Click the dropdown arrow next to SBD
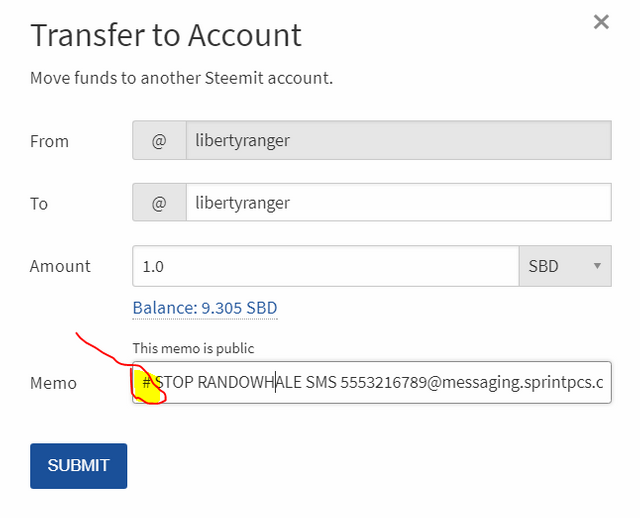The width and height of the screenshot is (640, 518). click(597, 267)
